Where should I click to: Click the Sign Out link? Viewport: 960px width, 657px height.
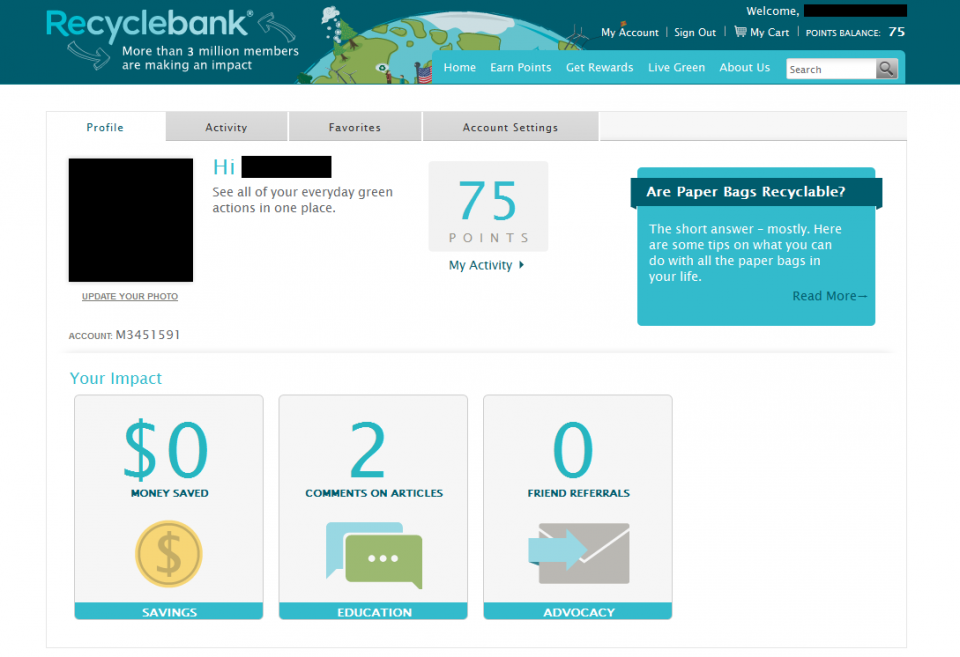[695, 33]
